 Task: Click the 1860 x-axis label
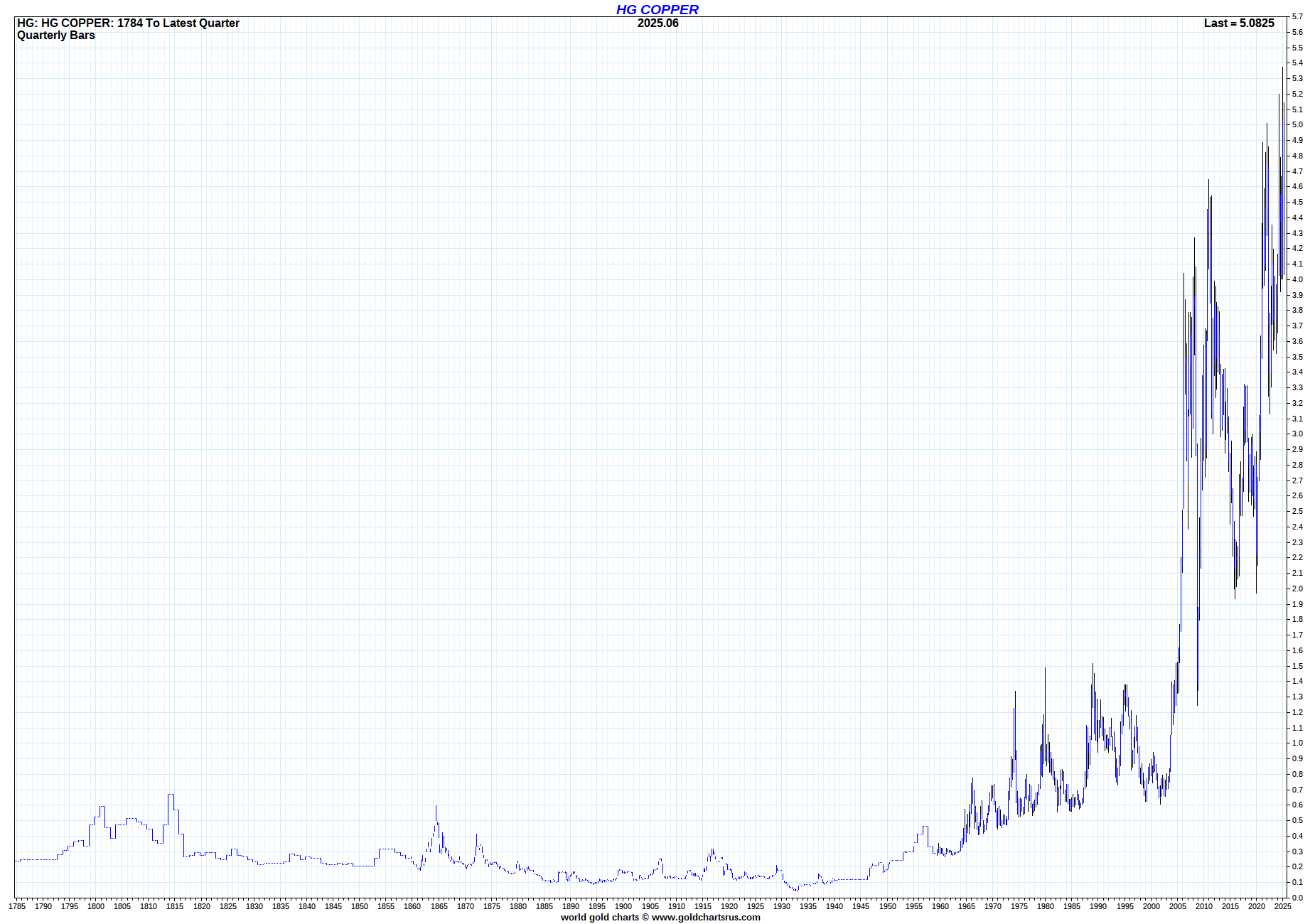pos(412,906)
